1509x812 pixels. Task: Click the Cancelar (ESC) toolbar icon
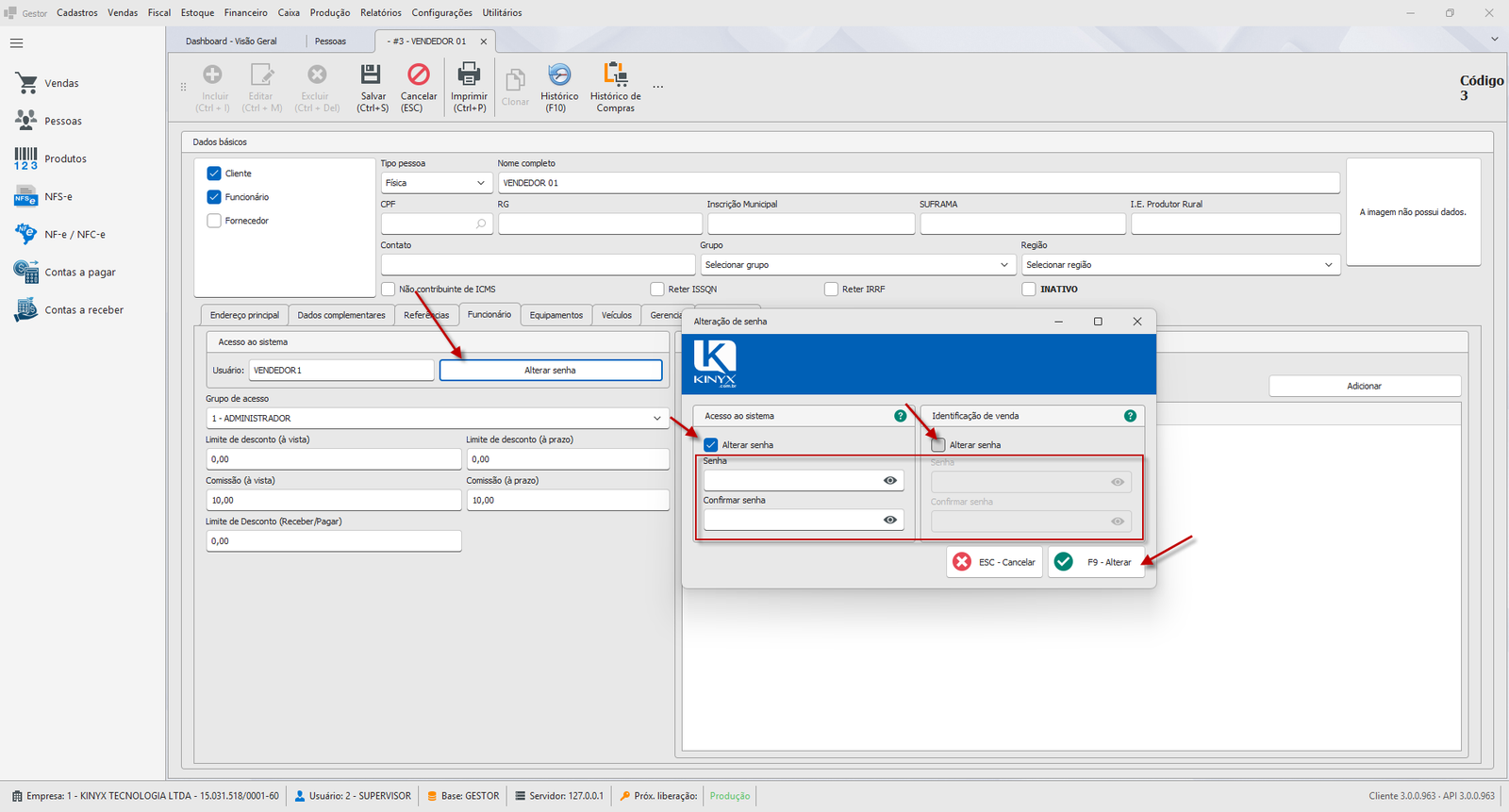point(418,75)
